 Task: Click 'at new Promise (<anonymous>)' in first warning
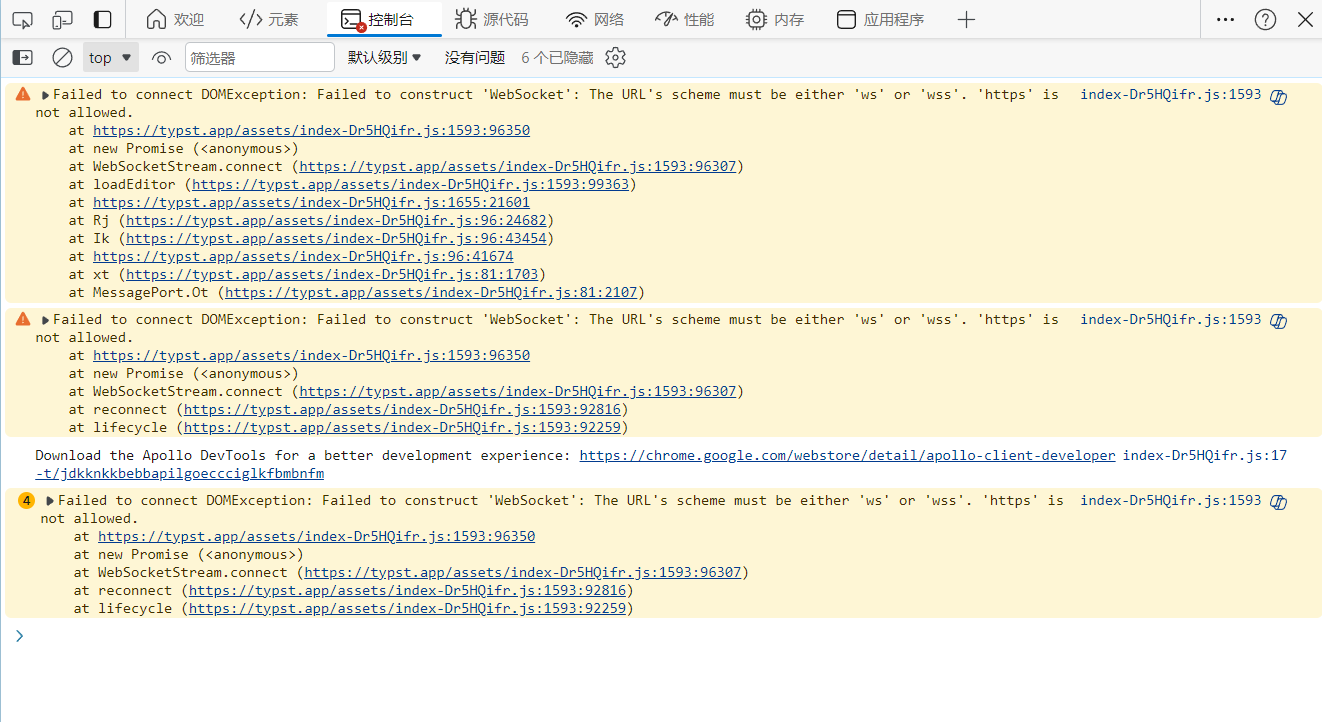(183, 148)
